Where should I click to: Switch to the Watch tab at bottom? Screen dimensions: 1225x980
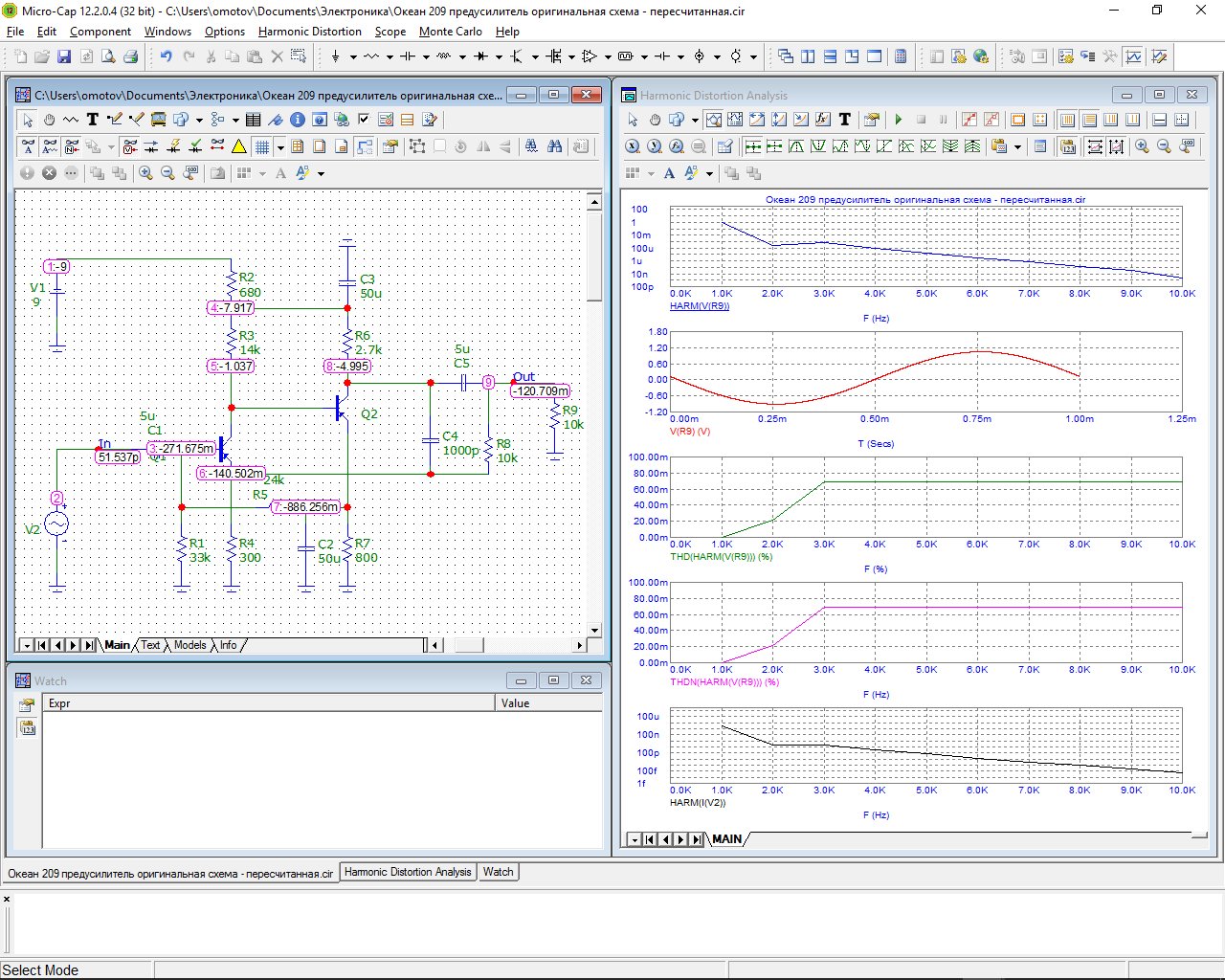click(x=498, y=872)
